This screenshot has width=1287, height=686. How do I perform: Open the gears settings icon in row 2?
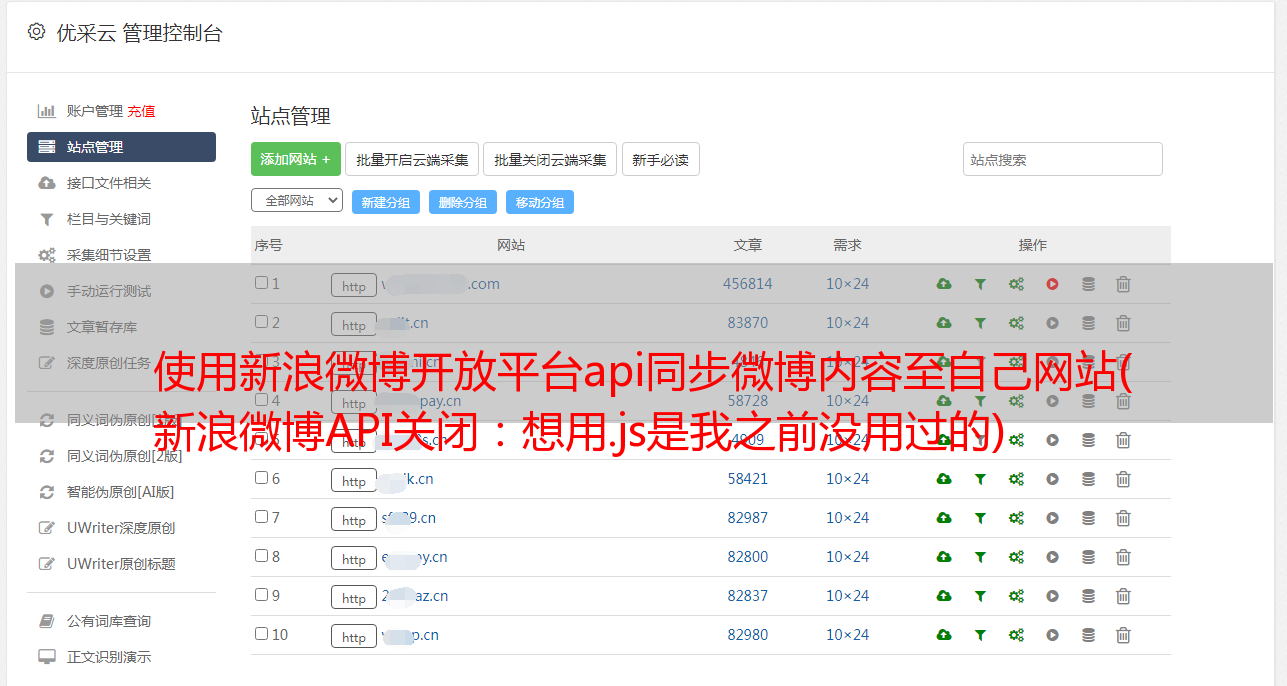coord(1016,323)
